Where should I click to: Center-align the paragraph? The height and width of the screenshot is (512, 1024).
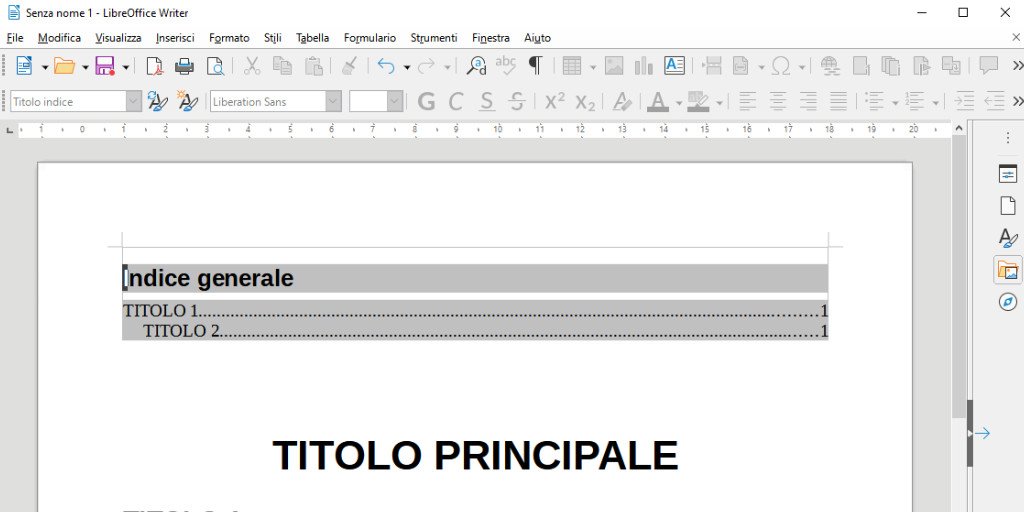(x=777, y=101)
